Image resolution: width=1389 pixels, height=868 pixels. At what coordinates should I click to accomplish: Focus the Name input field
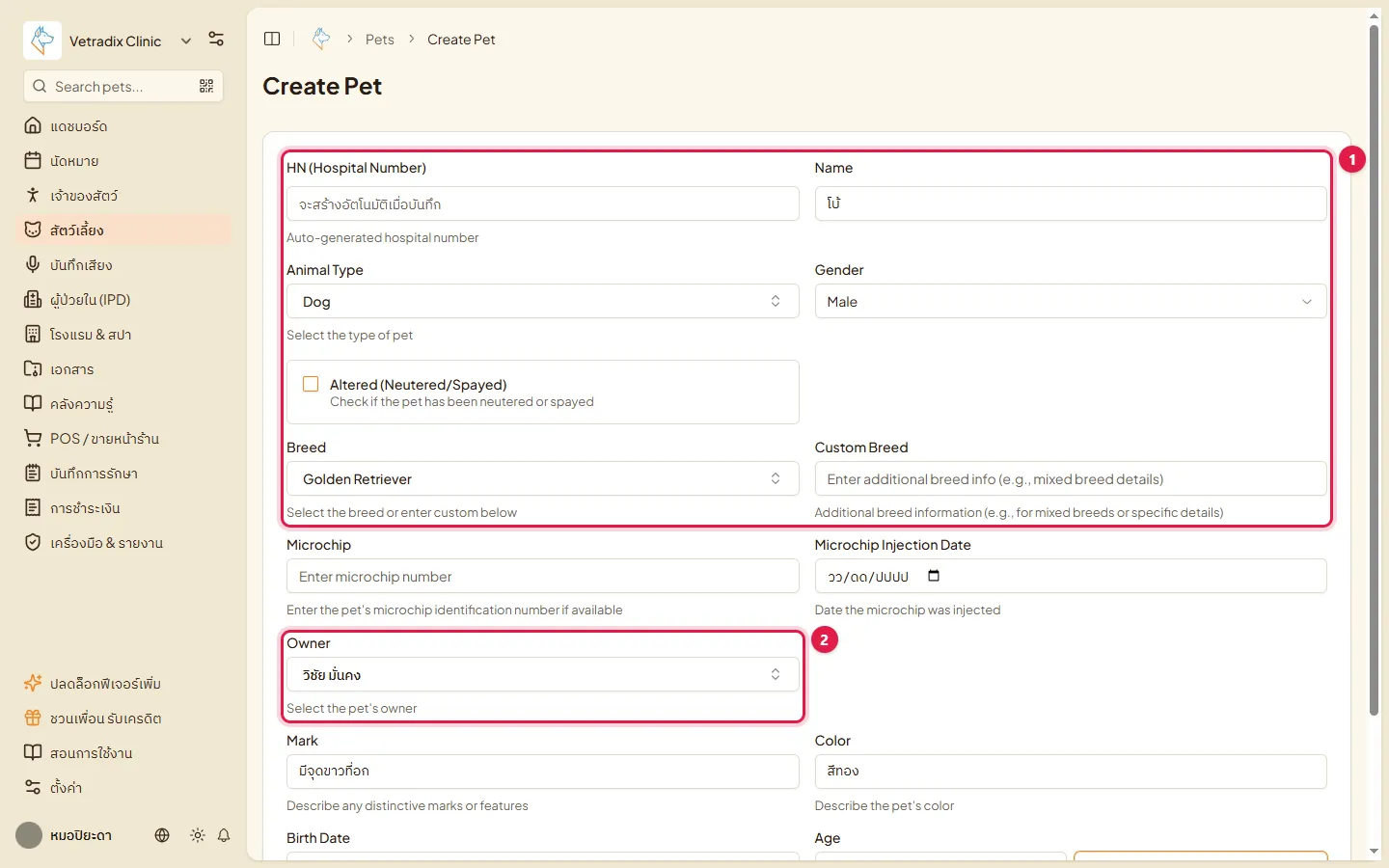[x=1071, y=203]
